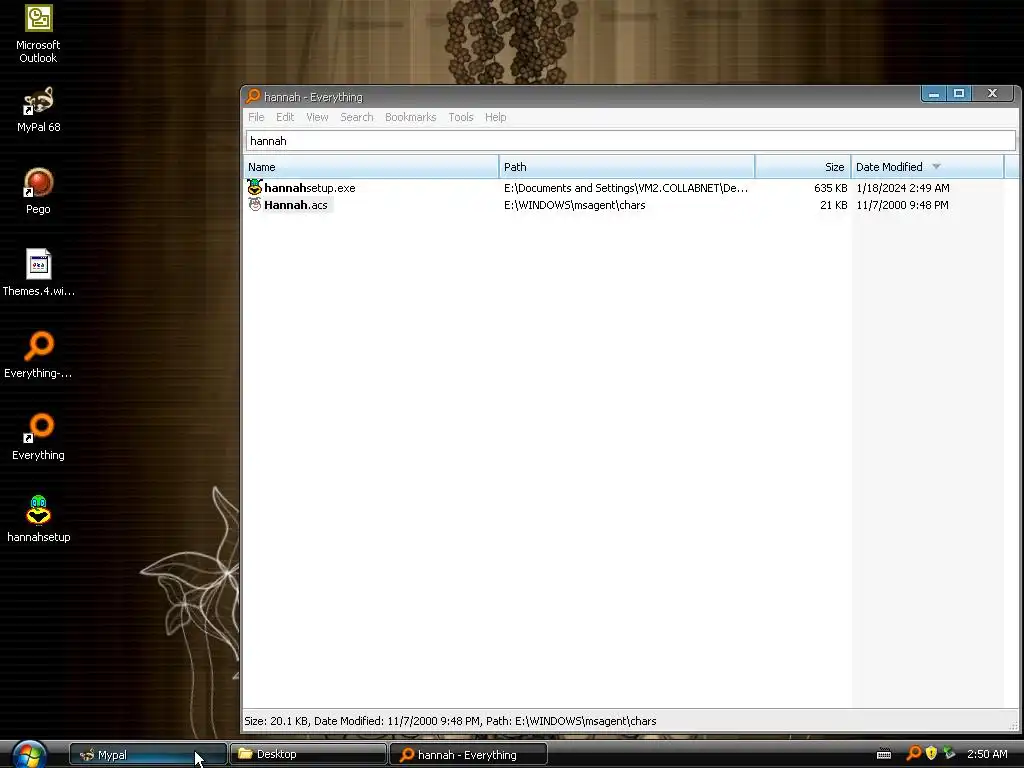Sort results by the Size column header
The height and width of the screenshot is (768, 1024).
[803, 167]
